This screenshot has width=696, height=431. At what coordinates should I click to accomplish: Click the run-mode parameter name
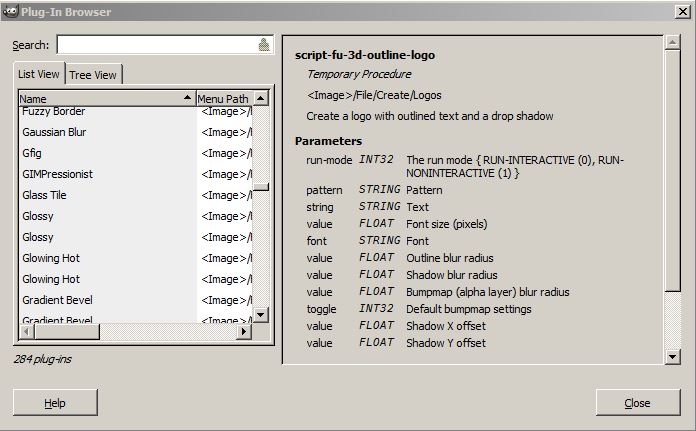(329, 160)
